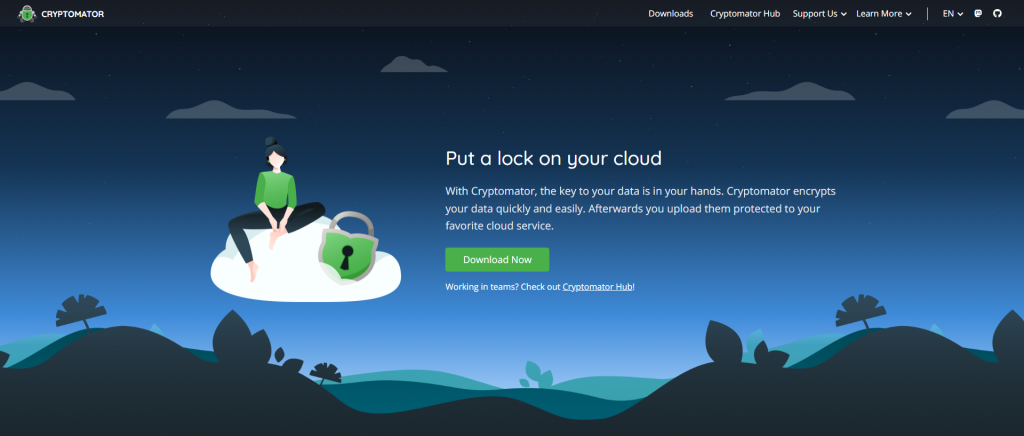Expand the Learn More dropdown
This screenshot has width=1024, height=436.
tap(884, 14)
